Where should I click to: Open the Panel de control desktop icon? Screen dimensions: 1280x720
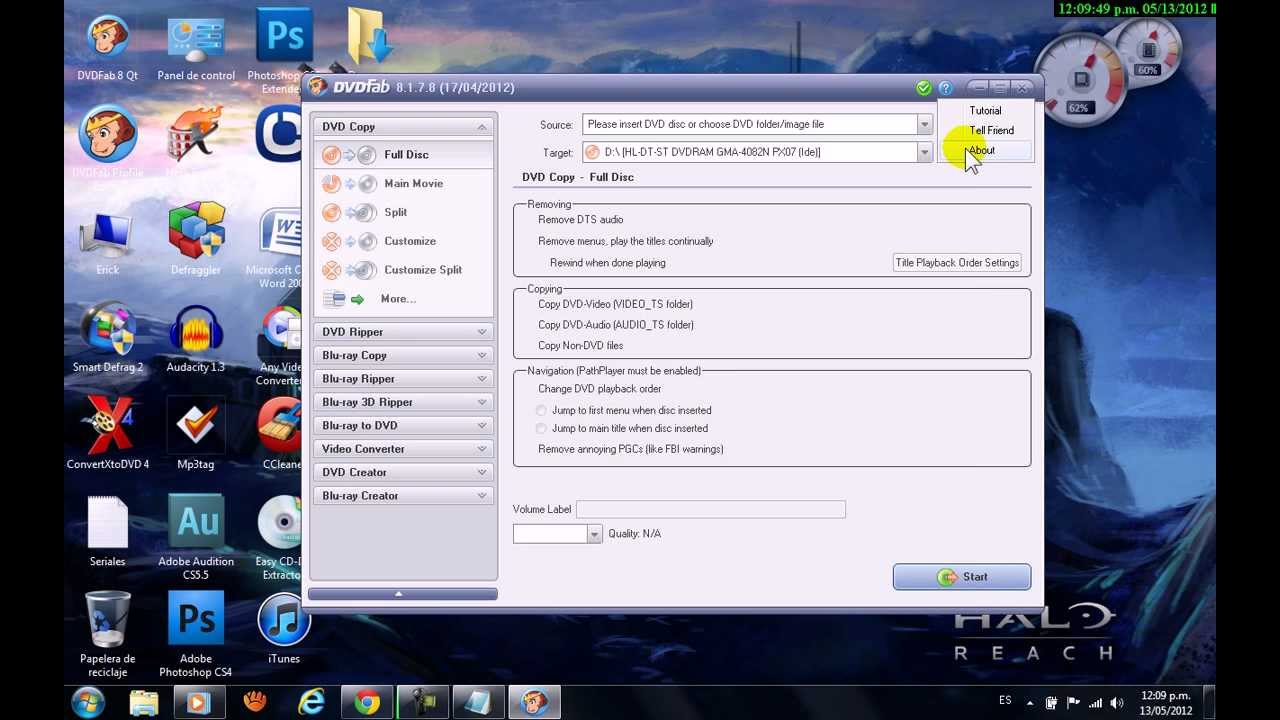[x=196, y=47]
